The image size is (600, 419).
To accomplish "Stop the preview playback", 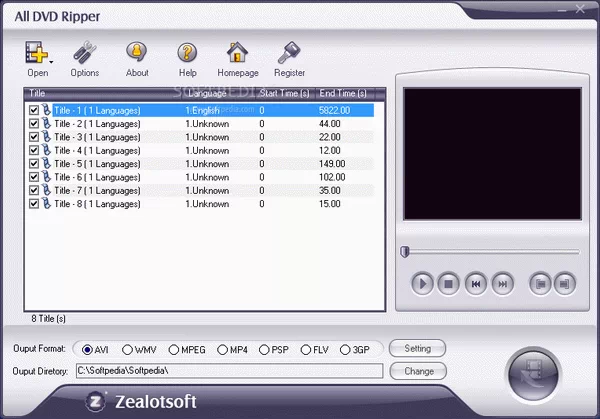I will (x=448, y=284).
